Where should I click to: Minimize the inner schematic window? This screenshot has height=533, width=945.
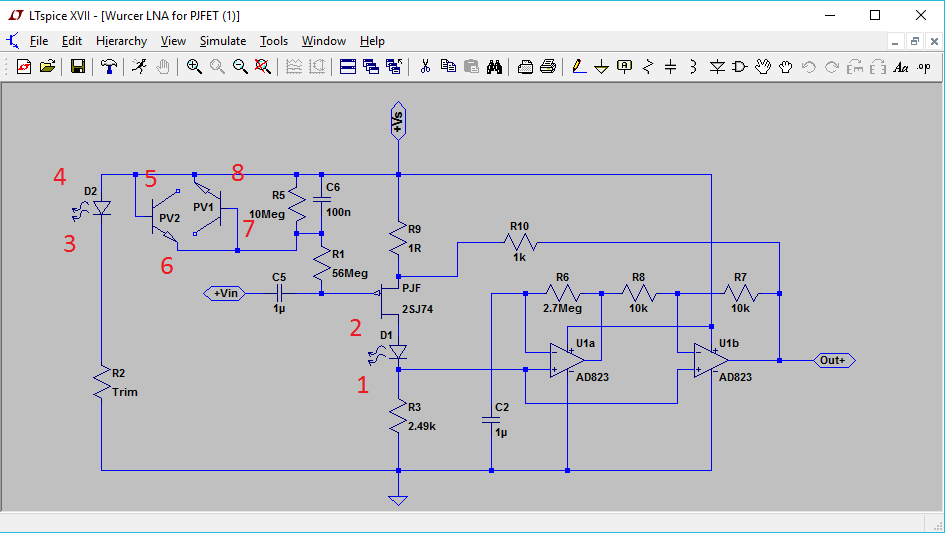click(895, 41)
